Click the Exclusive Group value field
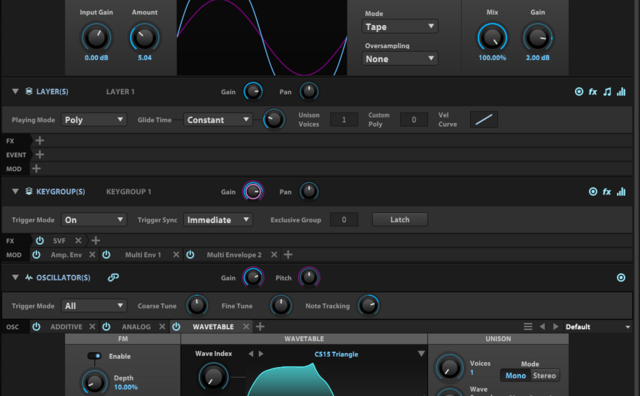Viewport: 640px width, 396px height. [x=344, y=220]
